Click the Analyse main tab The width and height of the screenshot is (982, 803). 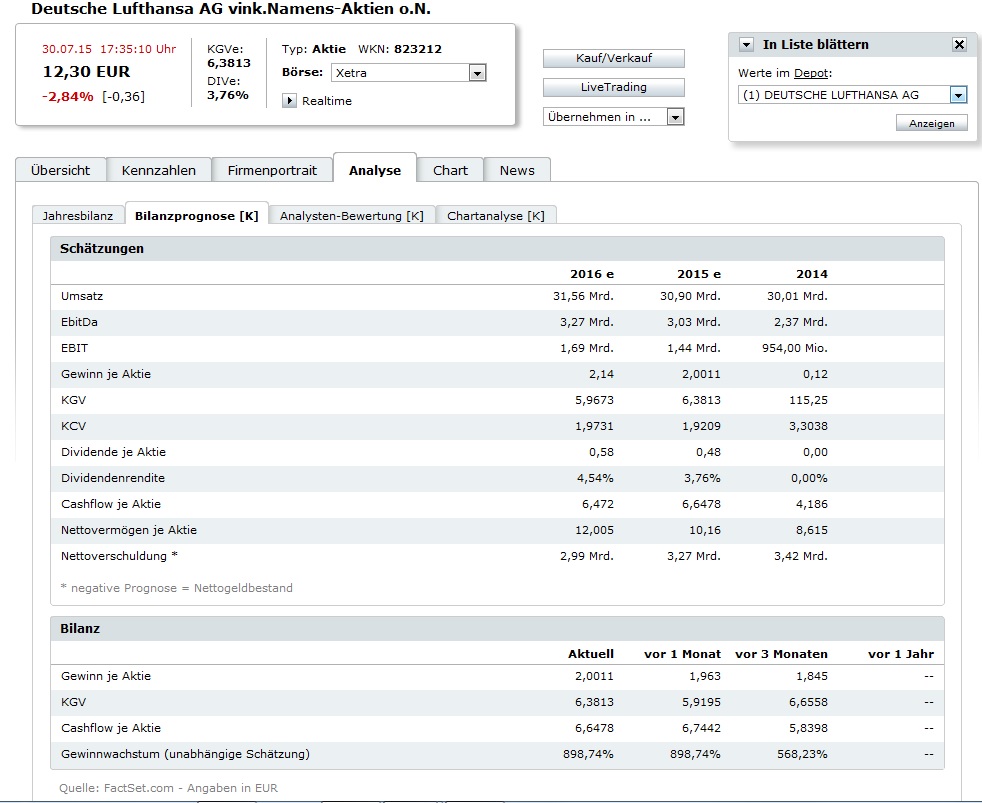click(375, 170)
